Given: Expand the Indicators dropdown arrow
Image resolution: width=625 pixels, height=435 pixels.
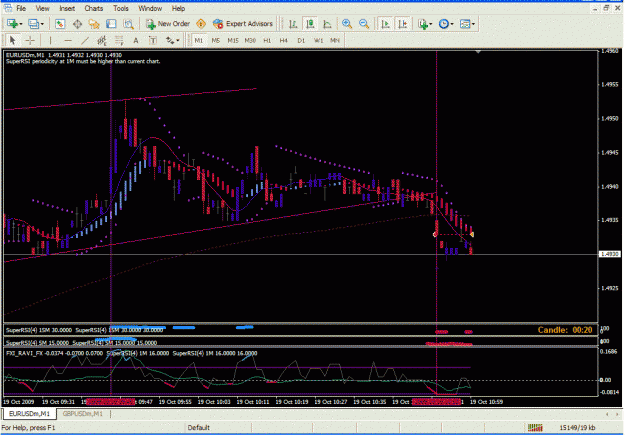Looking at the screenshot, I should coord(431,24).
